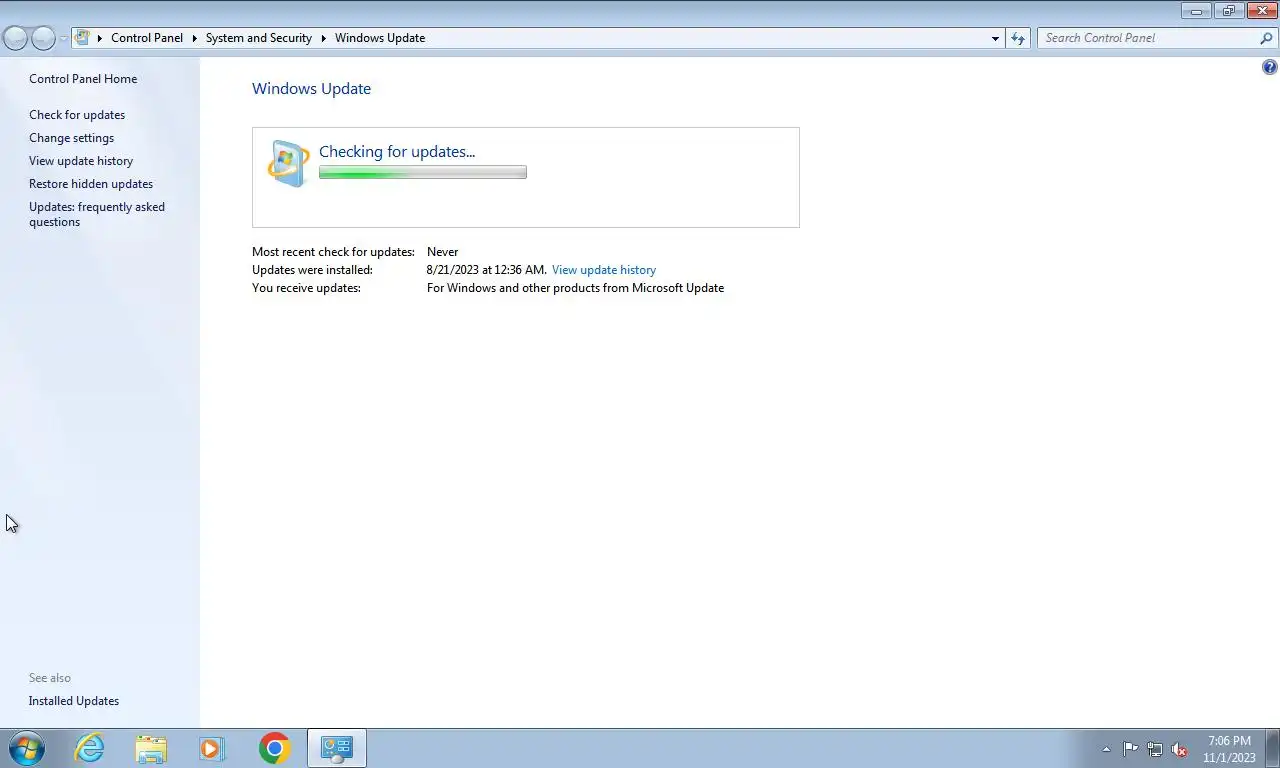The width and height of the screenshot is (1280, 768).
Task: Expand the arrow after System and Security
Action: (x=324, y=38)
